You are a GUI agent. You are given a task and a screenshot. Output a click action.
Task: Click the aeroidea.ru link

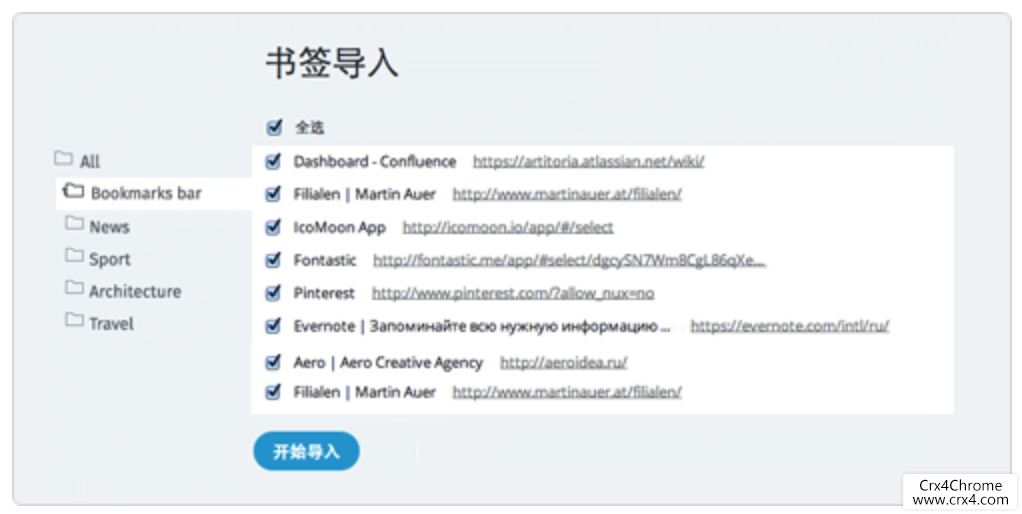(563, 362)
